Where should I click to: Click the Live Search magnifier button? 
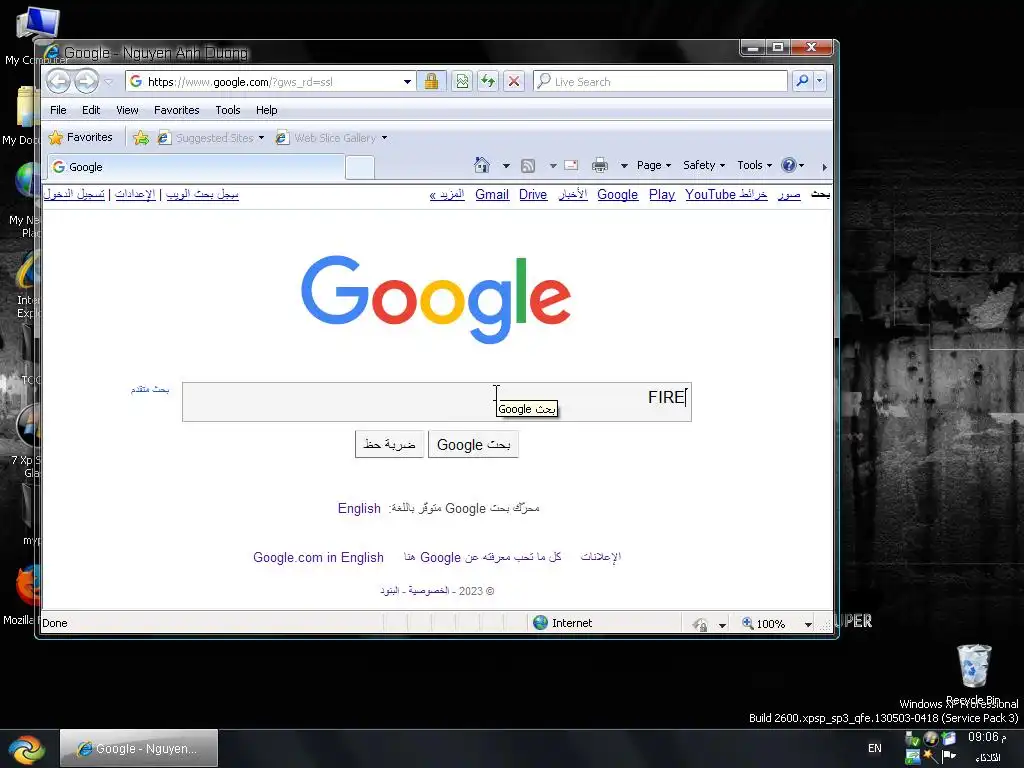coord(802,81)
